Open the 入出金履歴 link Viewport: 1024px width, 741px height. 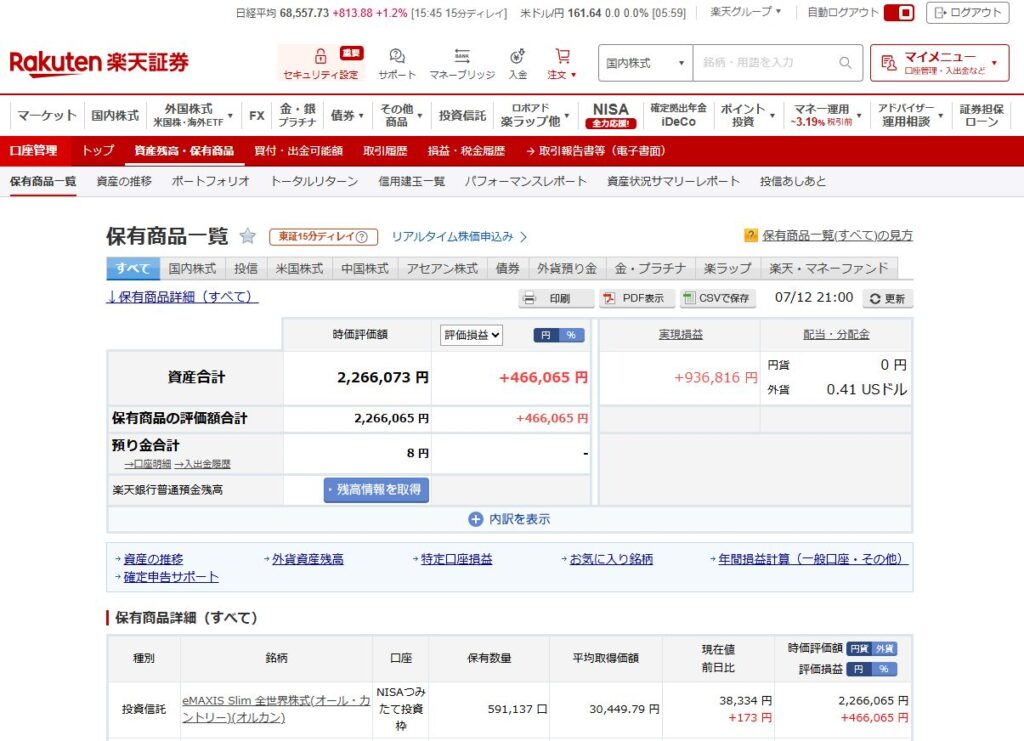click(x=202, y=464)
